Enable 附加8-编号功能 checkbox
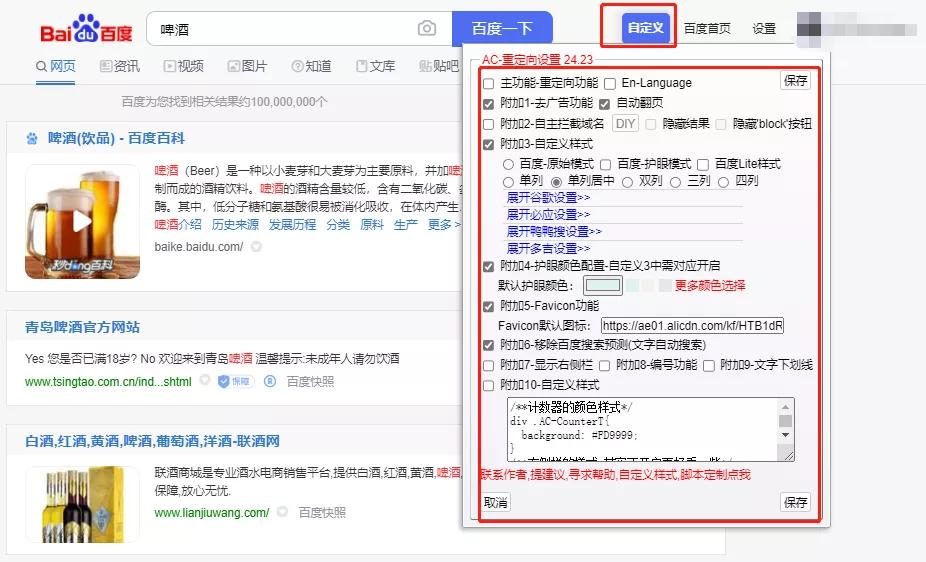The height and width of the screenshot is (562, 926). [x=604, y=366]
